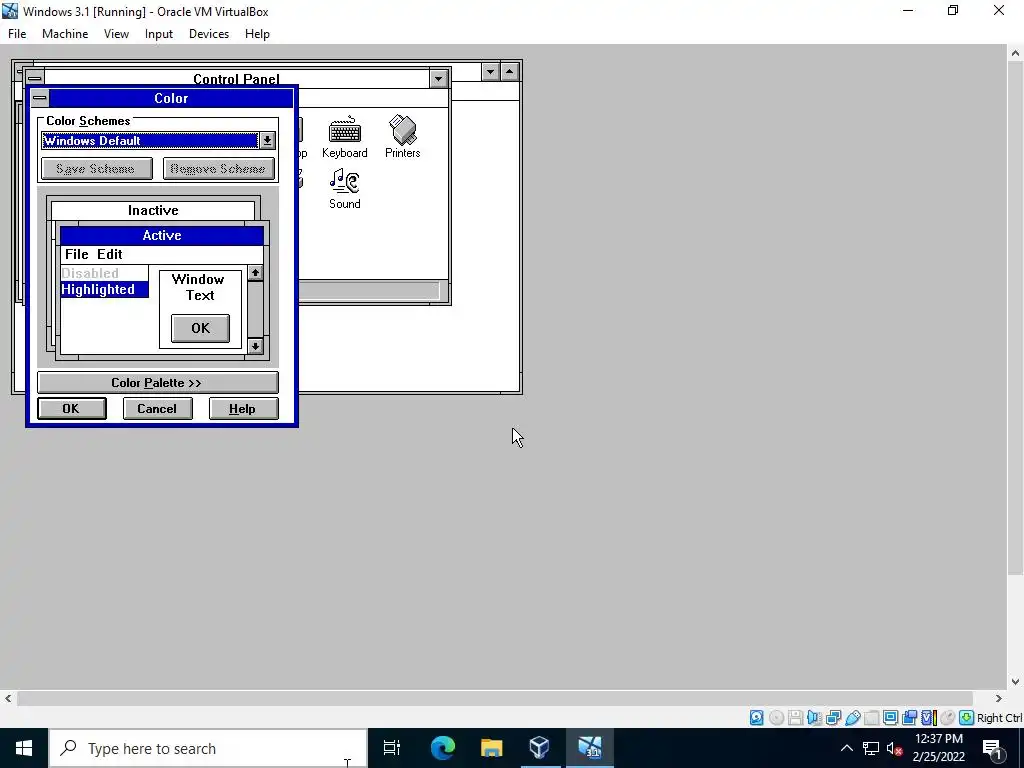Open the Input menu

click(159, 34)
